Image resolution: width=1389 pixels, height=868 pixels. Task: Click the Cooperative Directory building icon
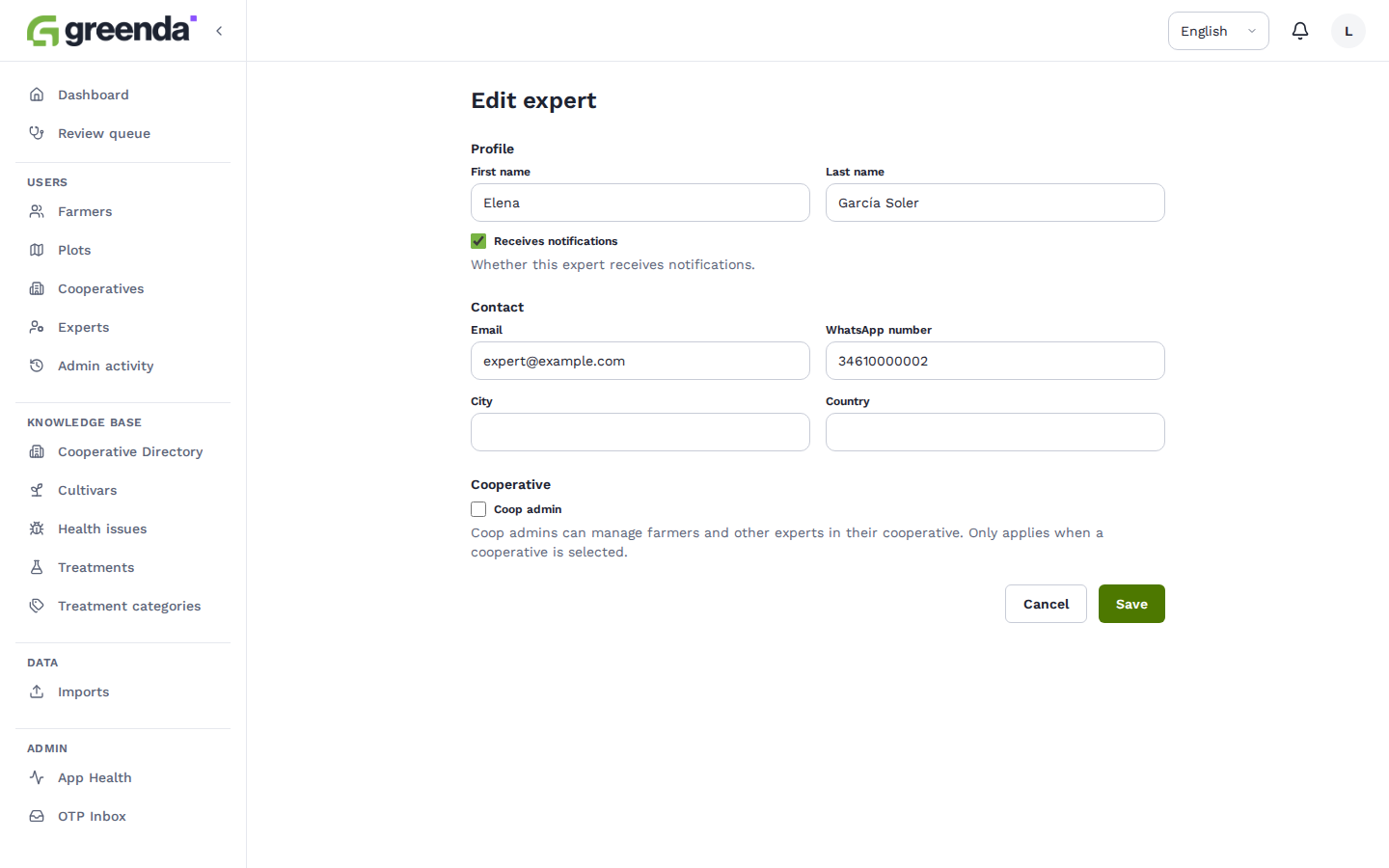[x=37, y=451]
